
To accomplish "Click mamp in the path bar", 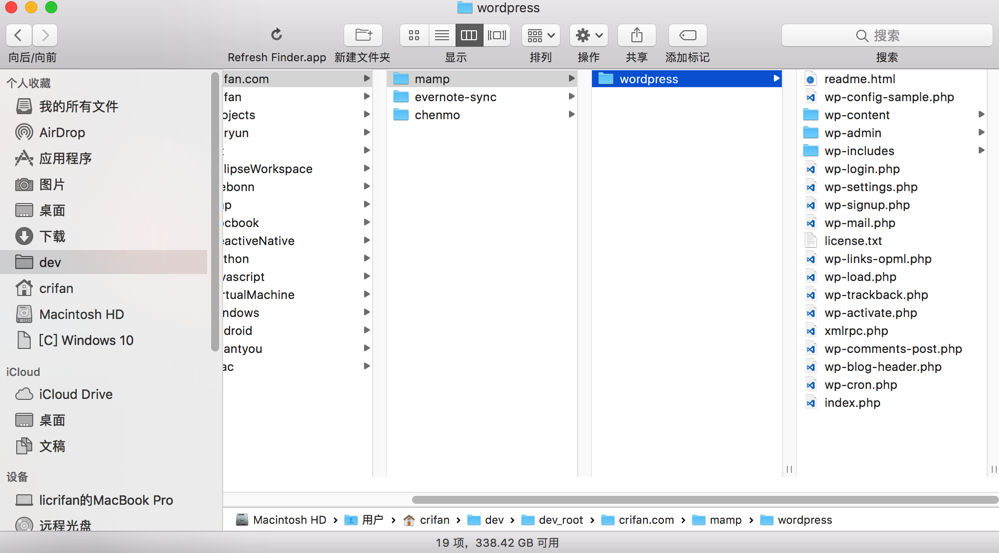I will click(717, 520).
